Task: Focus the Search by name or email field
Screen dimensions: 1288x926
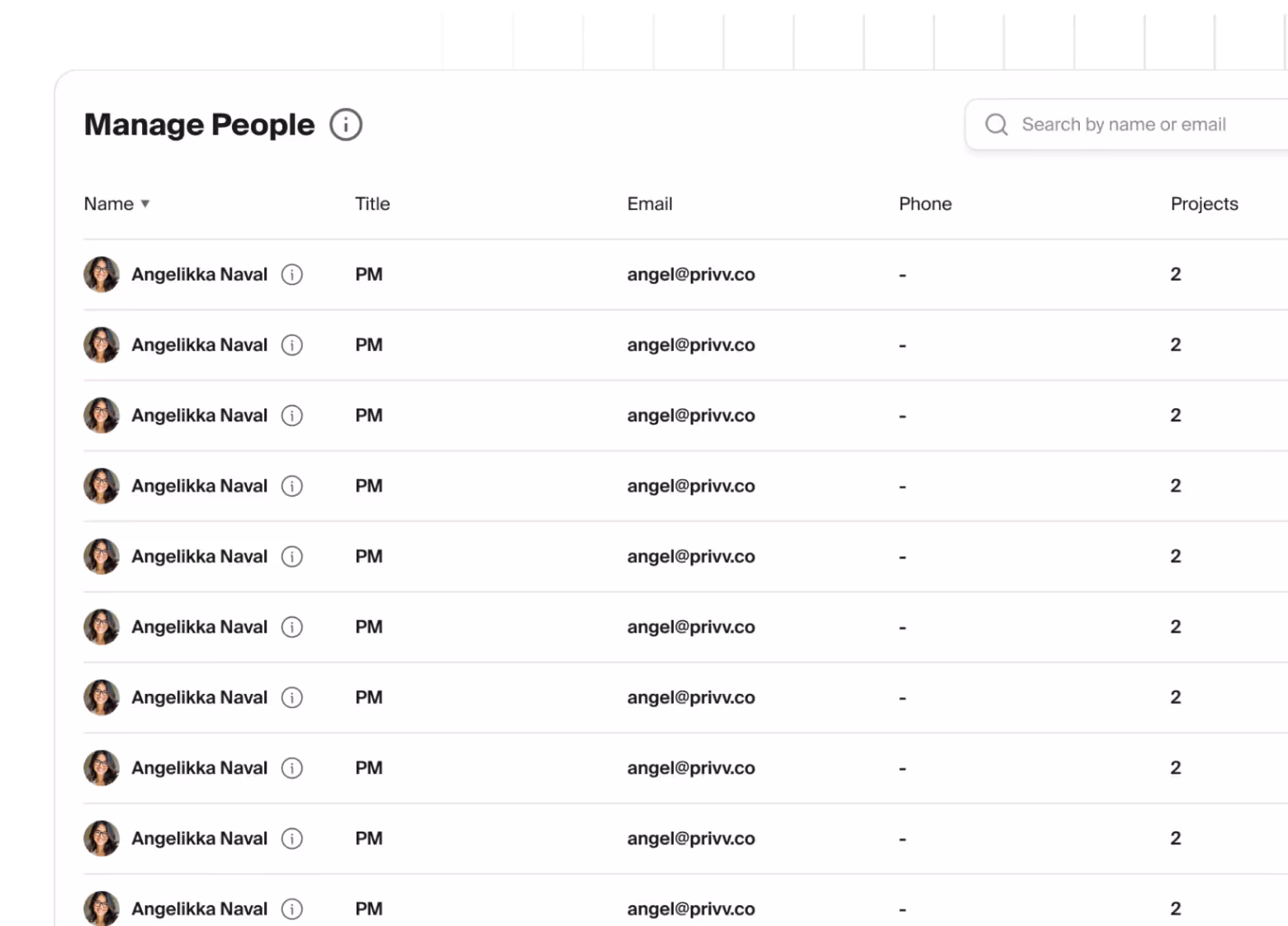Action: 1127,125
